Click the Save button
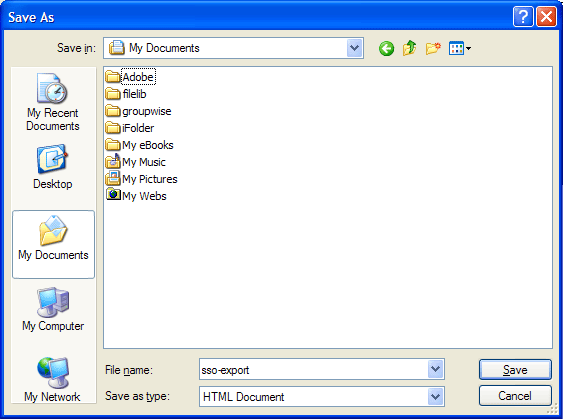This screenshot has width=563, height=419. (515, 369)
